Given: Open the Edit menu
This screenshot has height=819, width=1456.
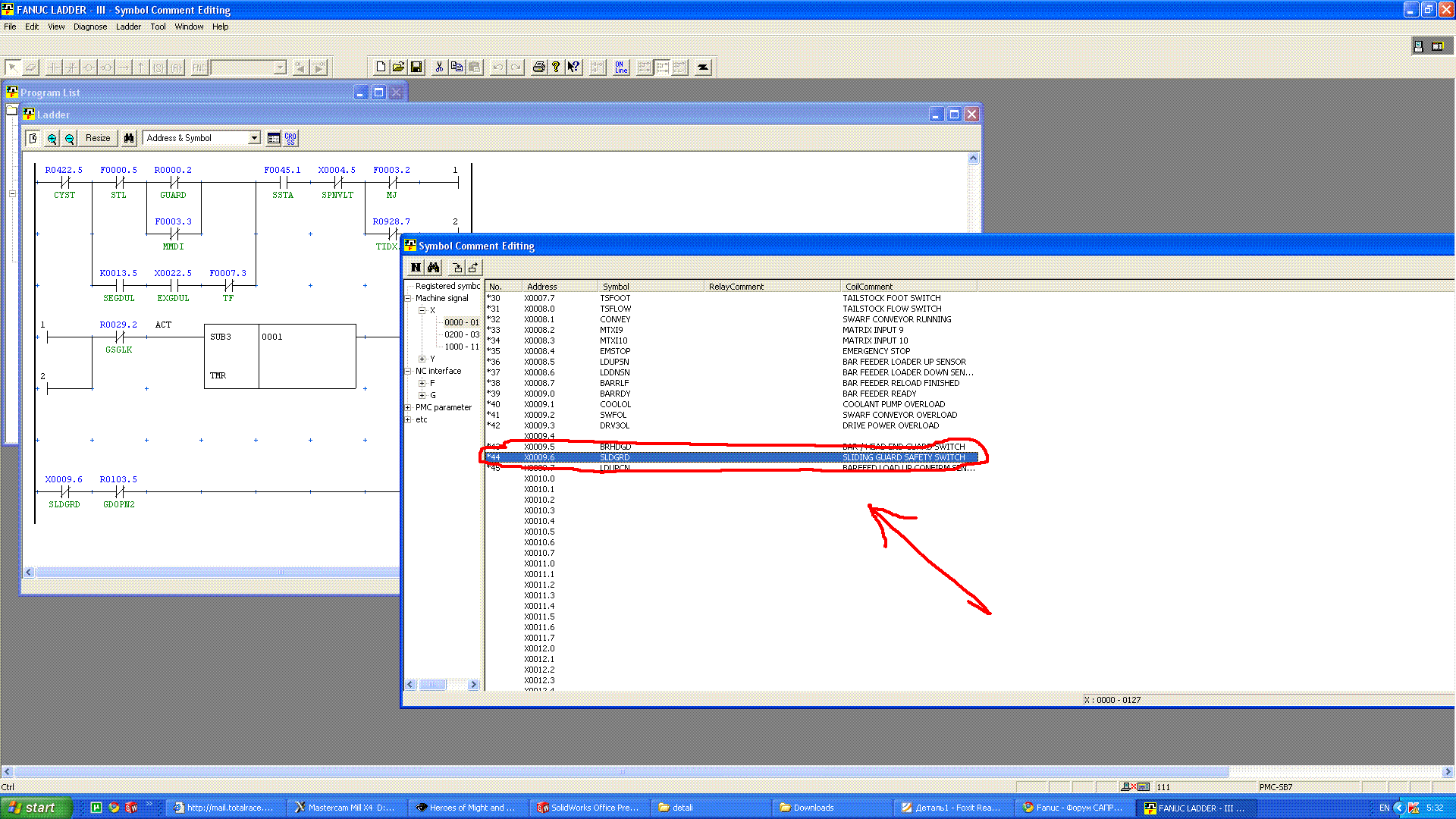Looking at the screenshot, I should 32,27.
